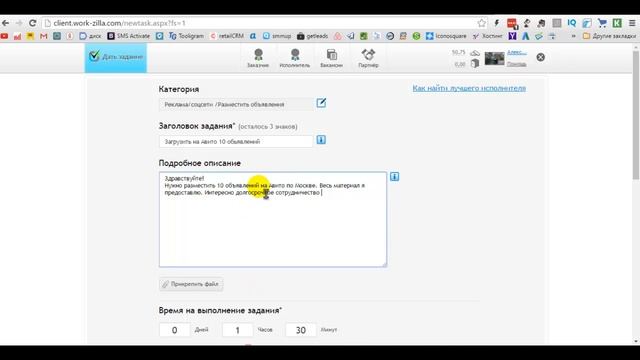Image resolution: width=640 pixels, height=360 pixels.
Task: Click the textarea resize handle corner
Action: pos(384,265)
